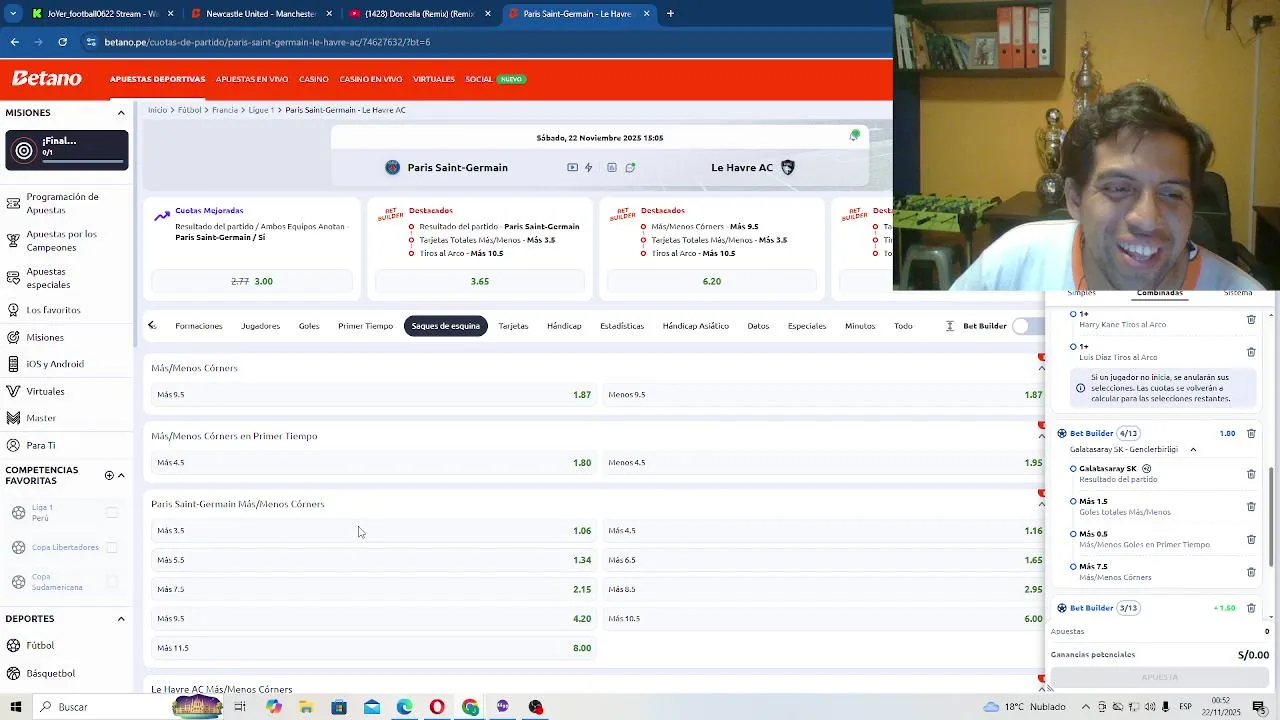Remove the Bet Builder 4/13 bet
Image resolution: width=1280 pixels, height=720 pixels.
coord(1251,434)
